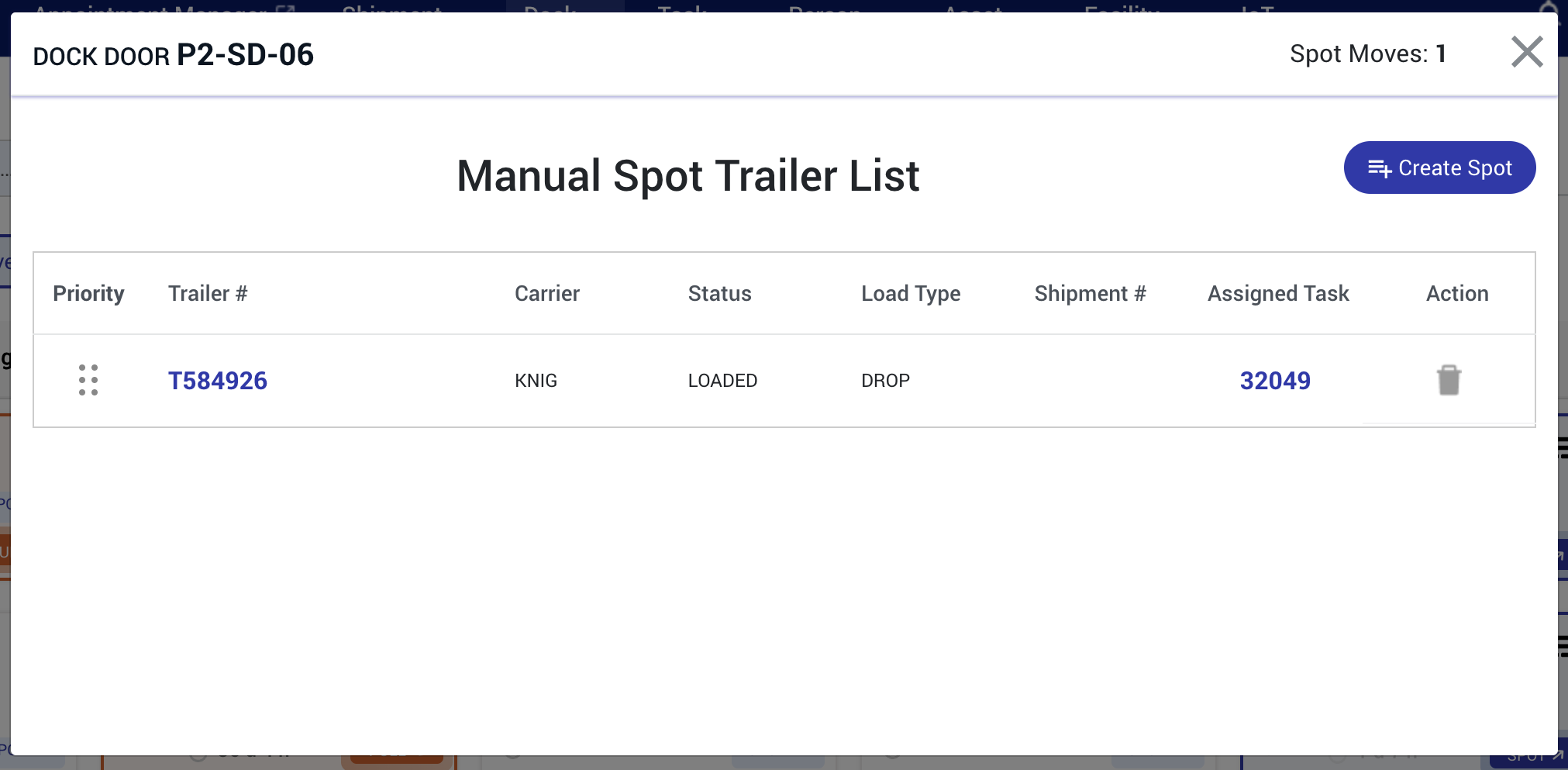Click the Assigned Task column header
The height and width of the screenshot is (770, 1568).
[x=1278, y=293]
